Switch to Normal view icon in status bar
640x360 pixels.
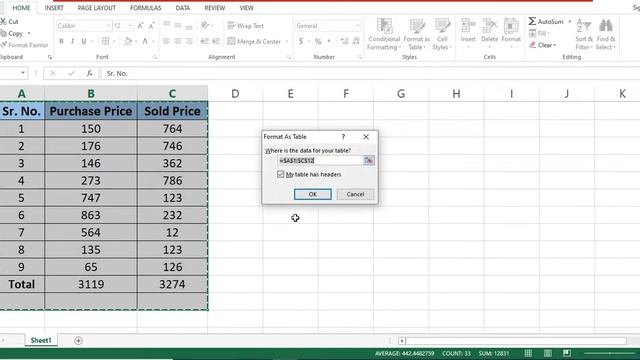(x=528, y=353)
